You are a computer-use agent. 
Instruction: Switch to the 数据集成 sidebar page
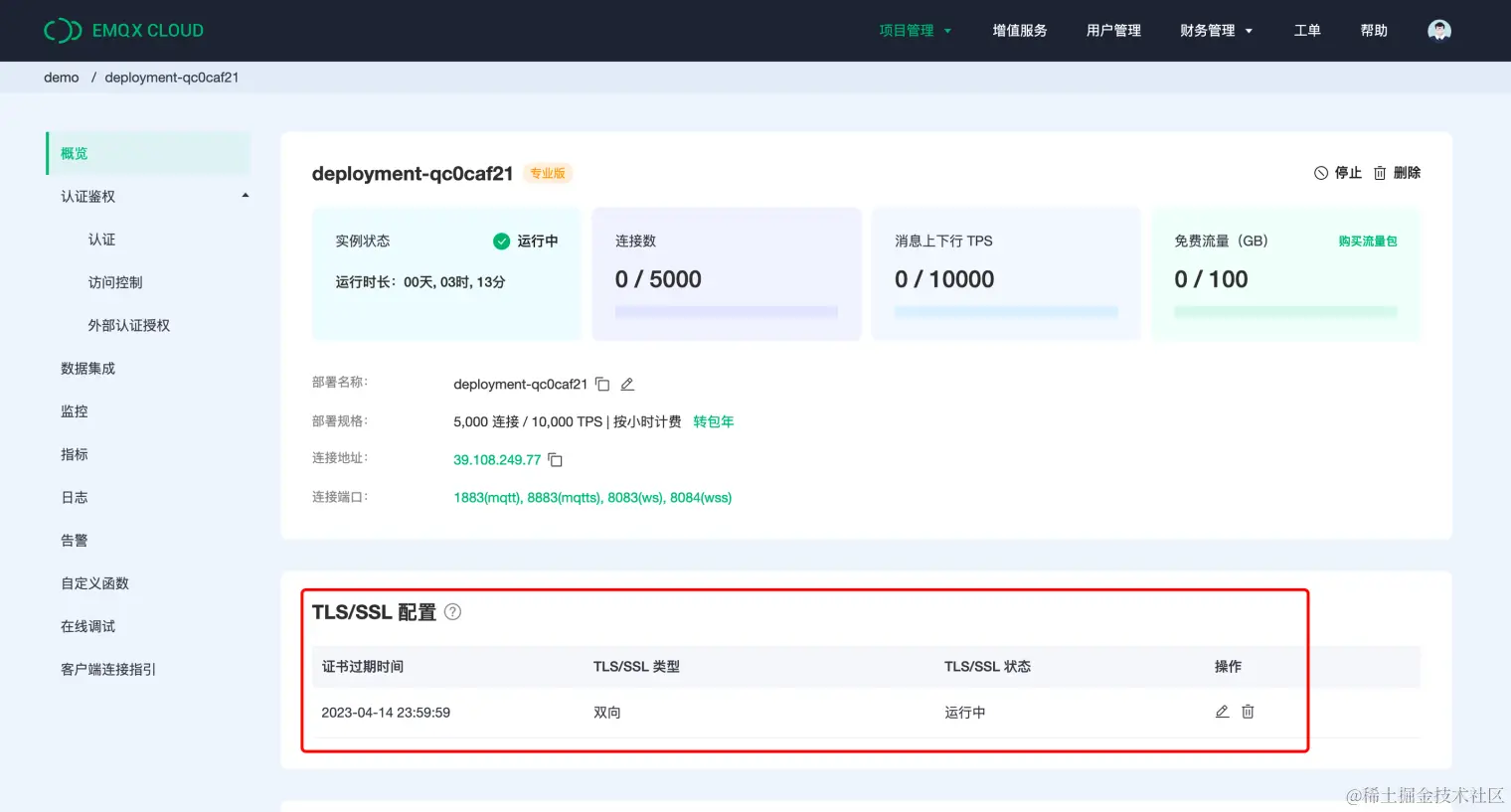87,368
